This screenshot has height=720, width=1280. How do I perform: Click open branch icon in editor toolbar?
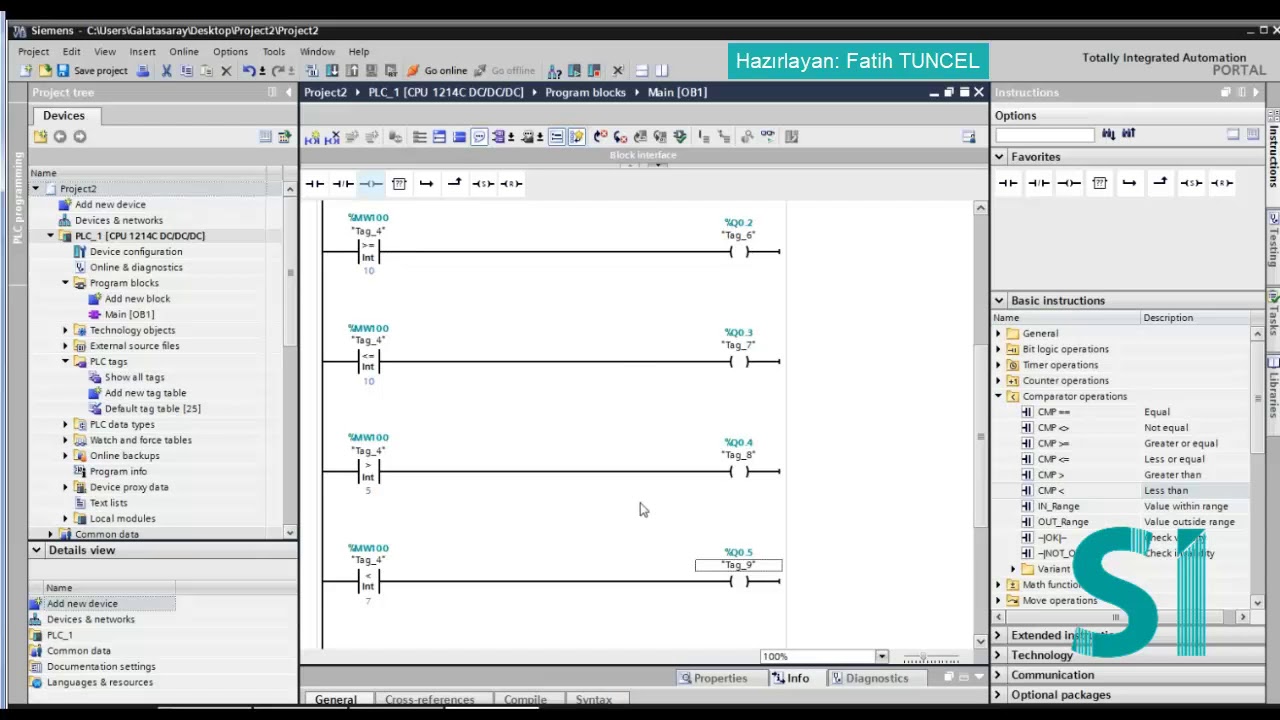coord(427,183)
